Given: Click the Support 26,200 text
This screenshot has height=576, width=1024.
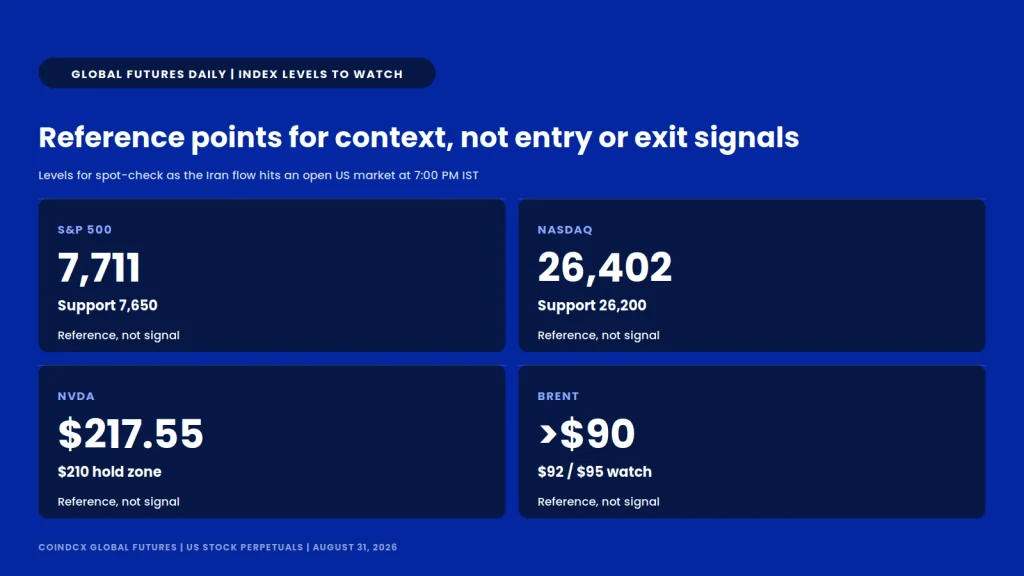Looking at the screenshot, I should [x=592, y=306].
